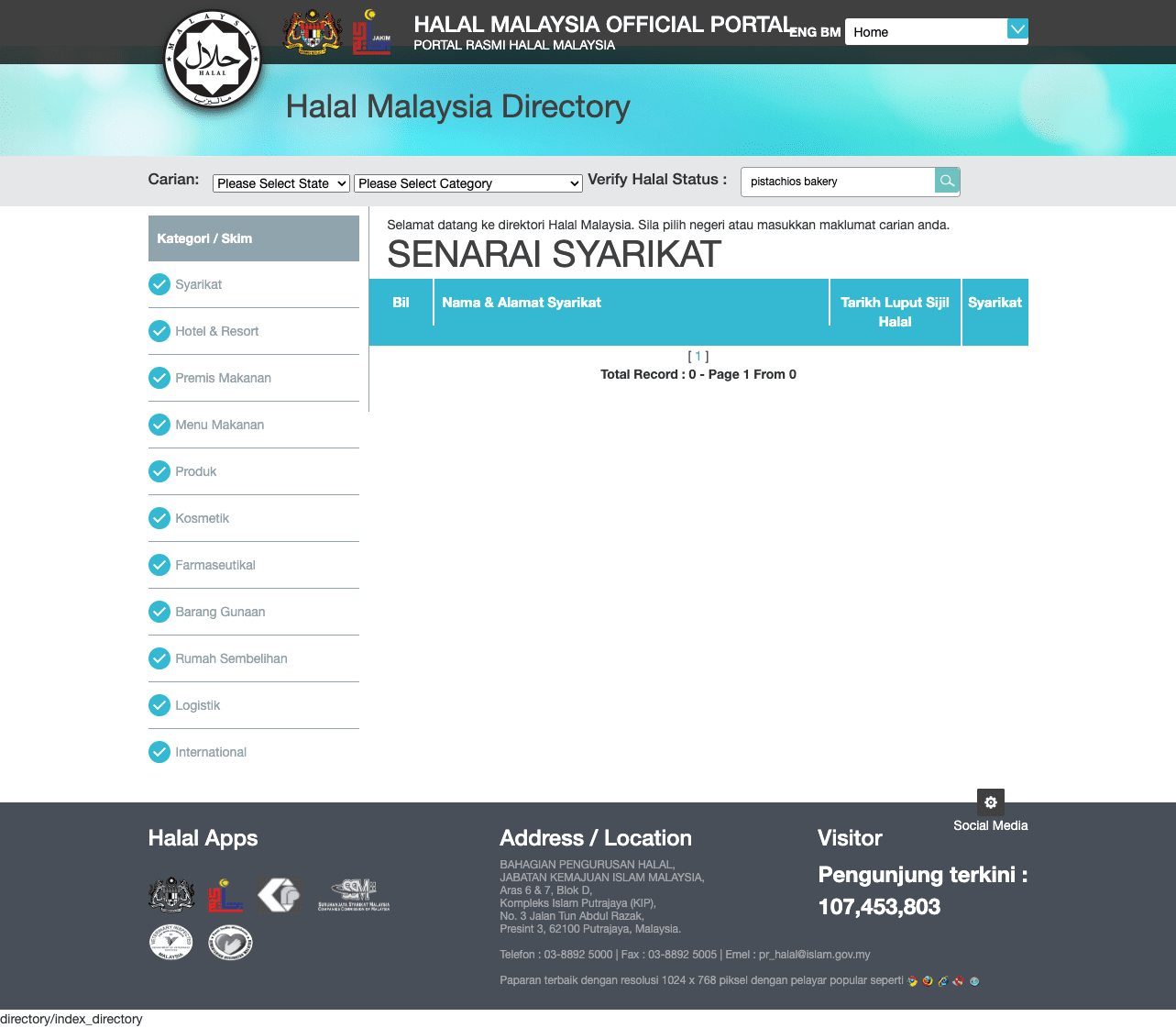The image size is (1176, 1028).
Task: Select the Kosmetik category
Action: pyautogui.click(x=203, y=518)
